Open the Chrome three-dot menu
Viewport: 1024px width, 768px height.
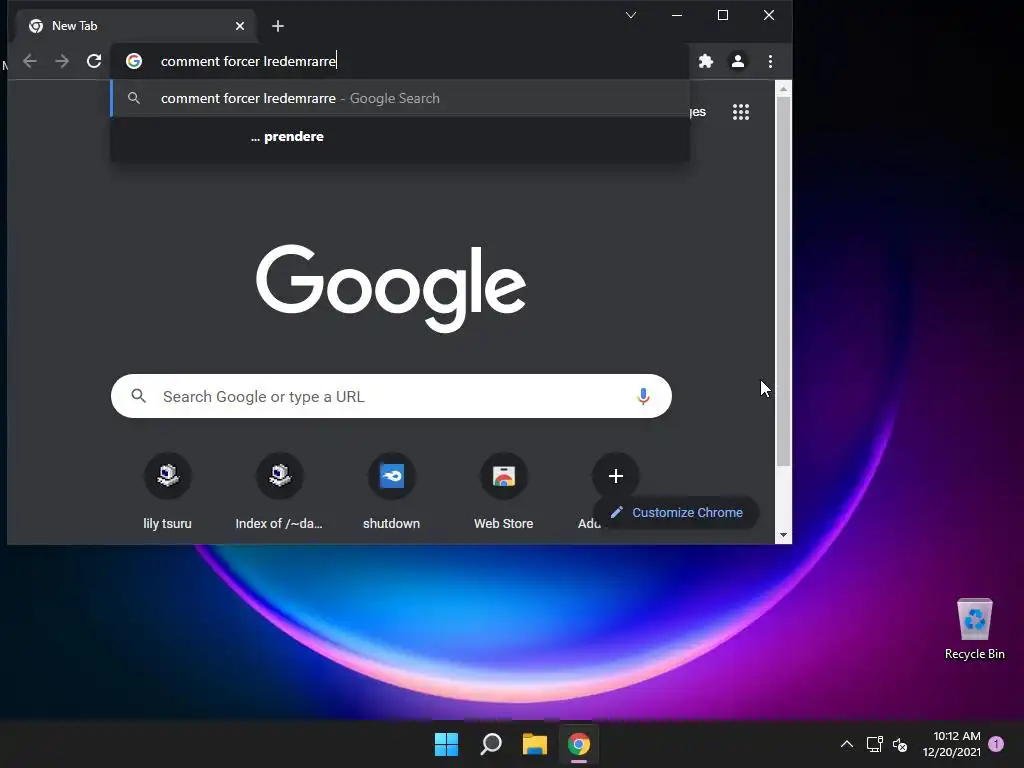(771, 61)
